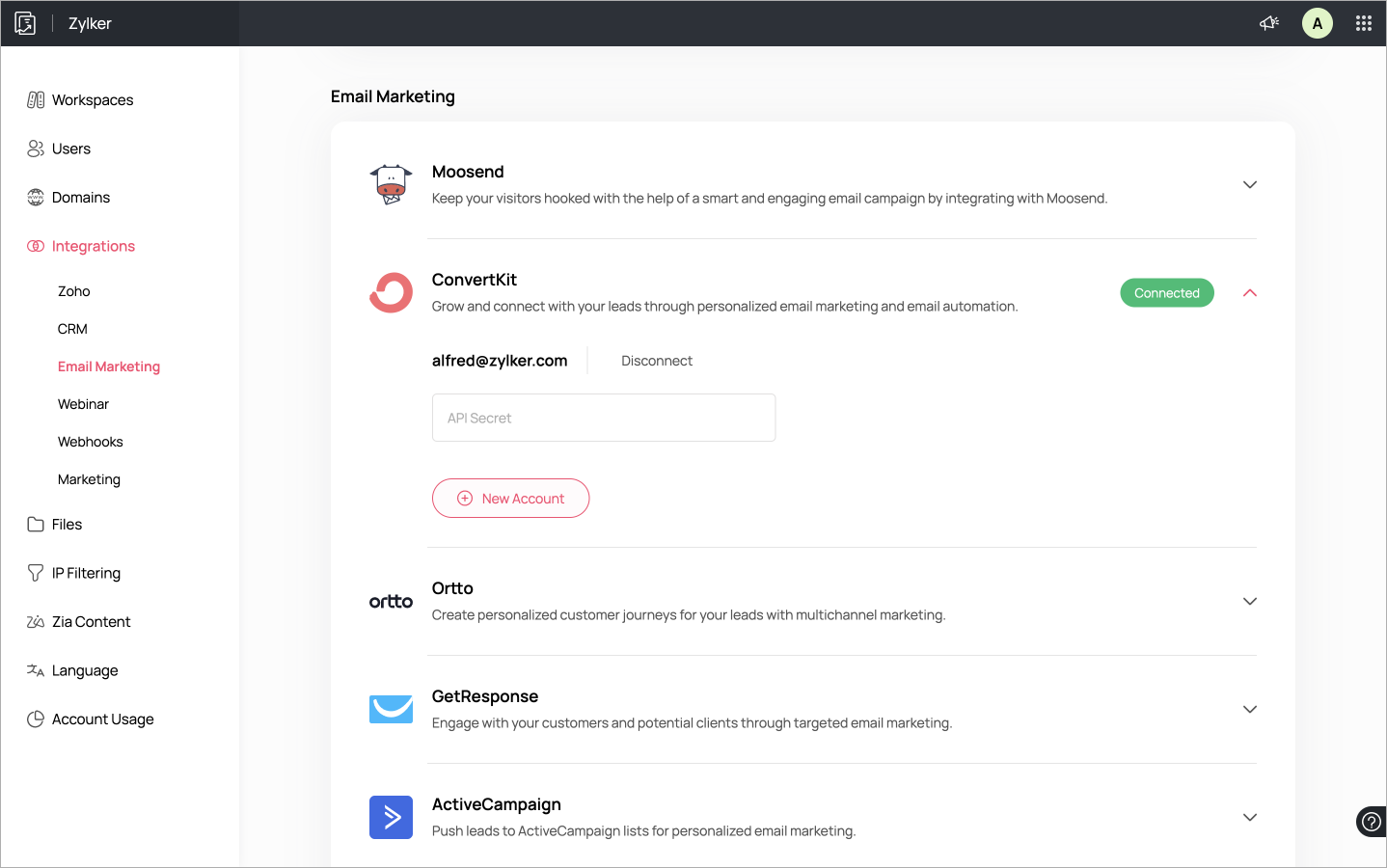The width and height of the screenshot is (1387, 868).
Task: Select the CRM integrations item
Action: point(72,329)
